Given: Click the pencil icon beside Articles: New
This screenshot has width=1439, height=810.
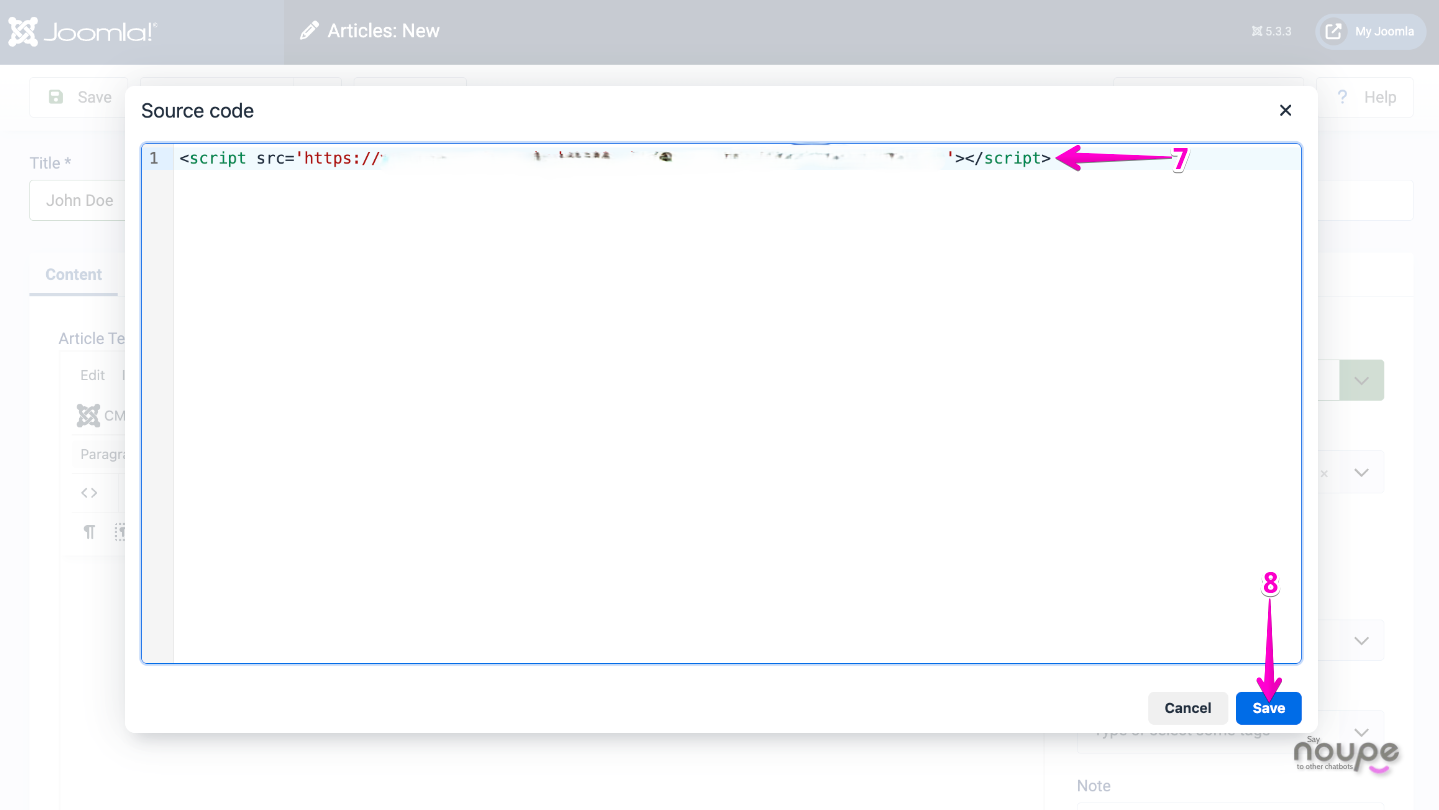Looking at the screenshot, I should [310, 31].
